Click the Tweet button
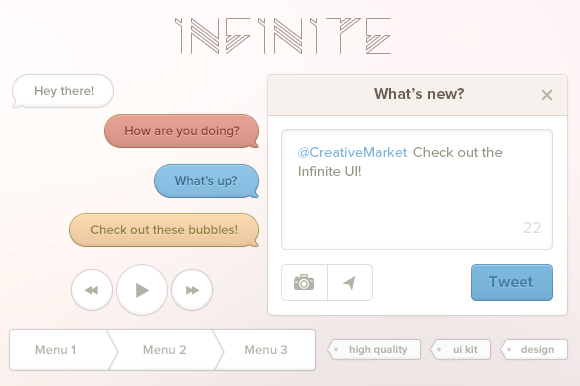This screenshot has height=386, width=580. coord(512,282)
